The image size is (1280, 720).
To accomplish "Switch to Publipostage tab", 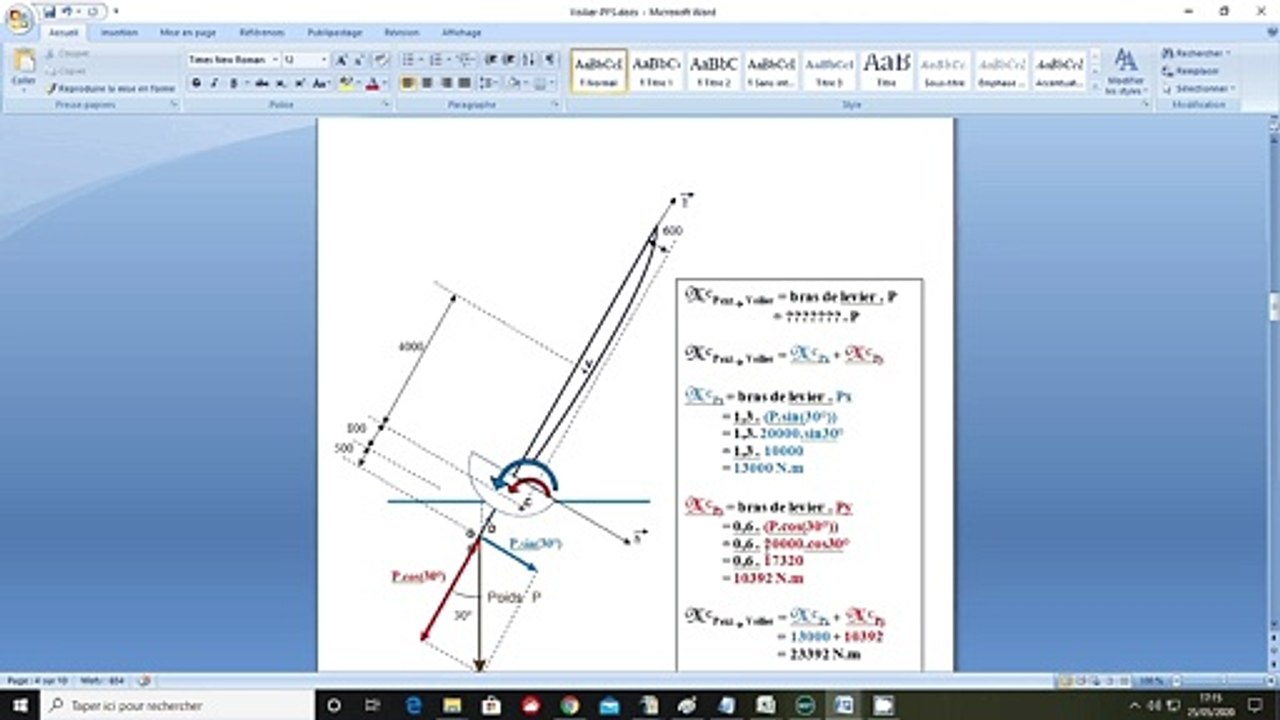I will click(x=335, y=32).
